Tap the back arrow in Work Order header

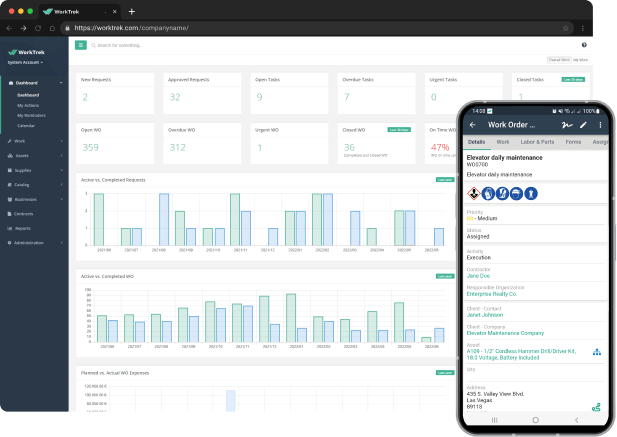click(473, 125)
